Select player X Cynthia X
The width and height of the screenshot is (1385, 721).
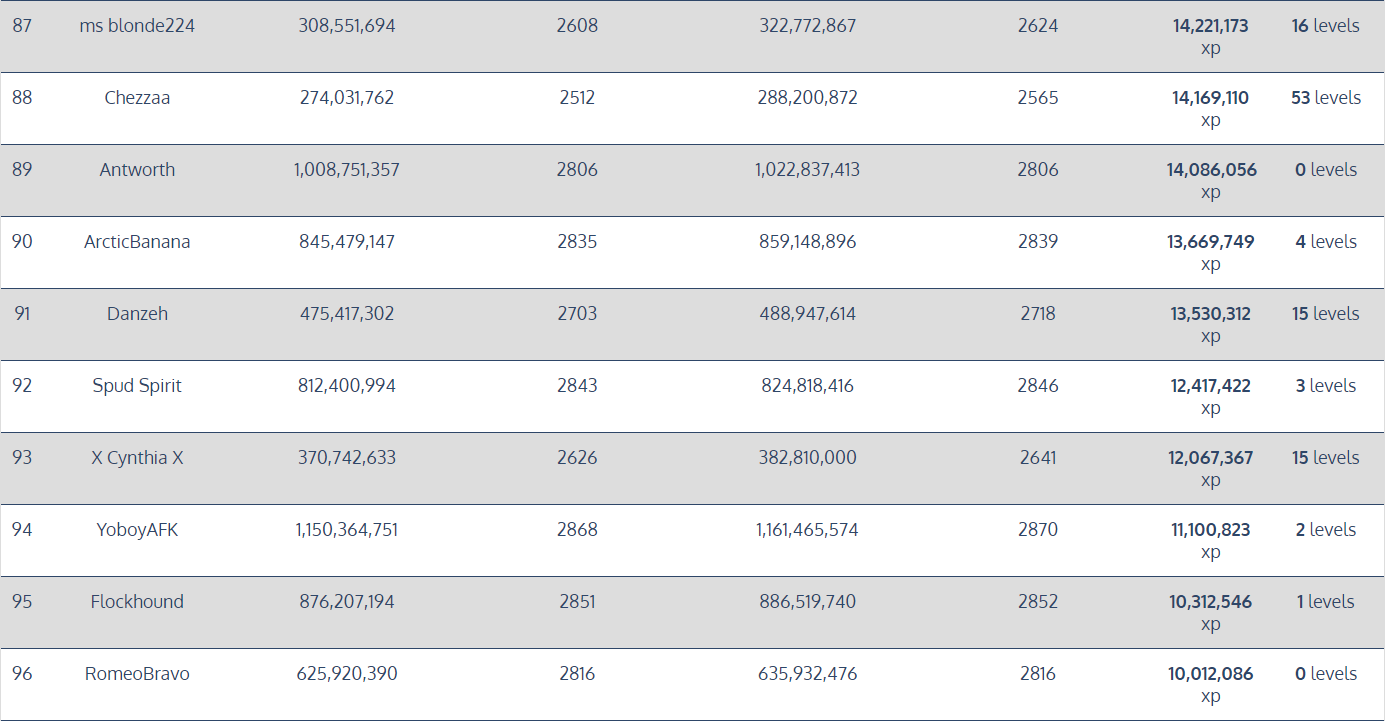click(137, 458)
